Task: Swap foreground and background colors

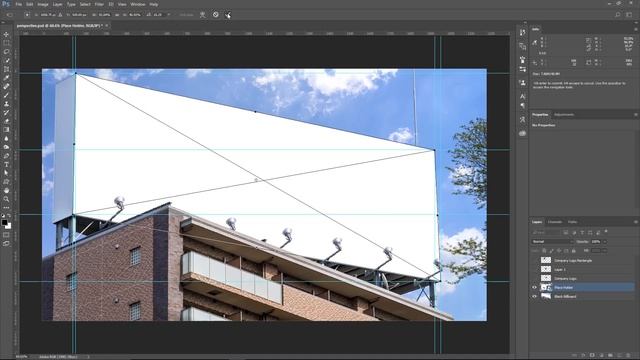Action: pos(9,216)
